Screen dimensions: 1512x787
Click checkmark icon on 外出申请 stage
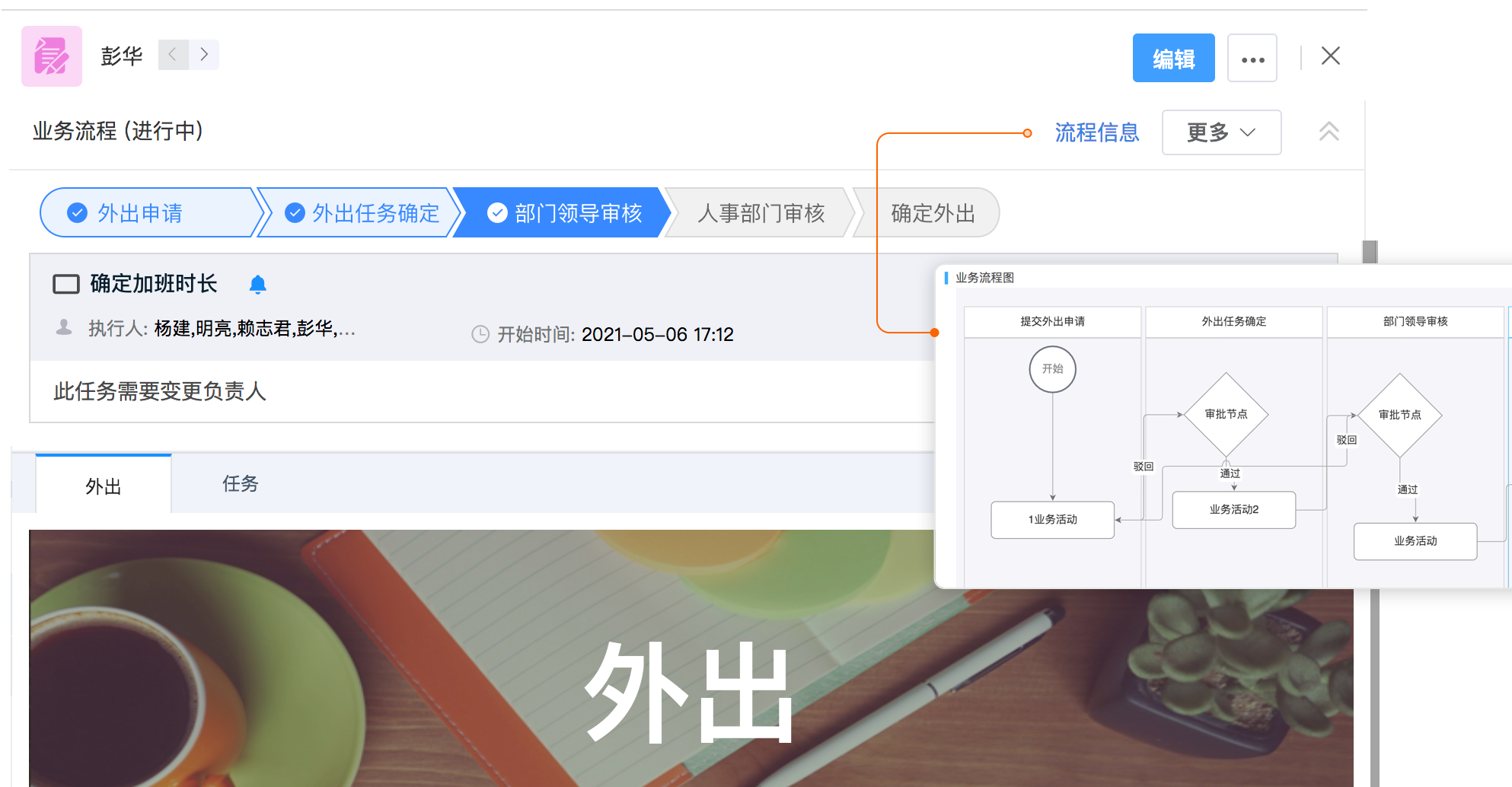77,213
